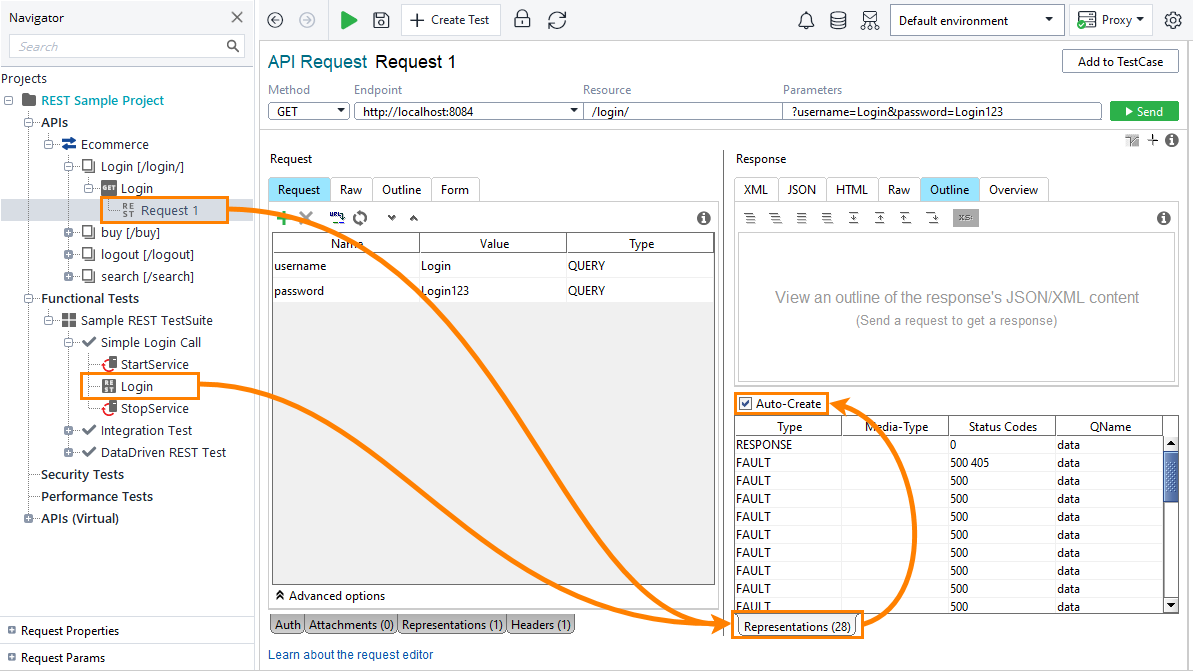Viewport: 1193px width, 671px height.
Task: Open the settings gear icon
Action: 1172,20
